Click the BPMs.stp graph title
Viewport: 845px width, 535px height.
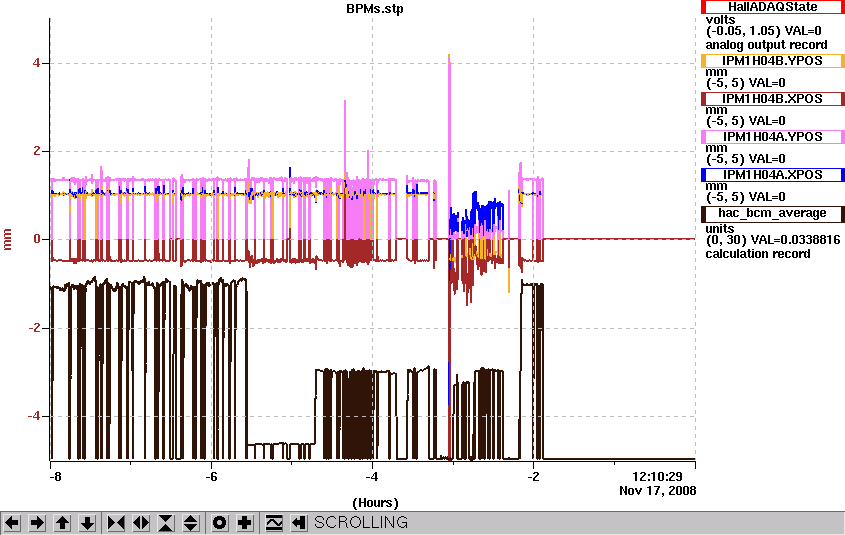[375, 9]
